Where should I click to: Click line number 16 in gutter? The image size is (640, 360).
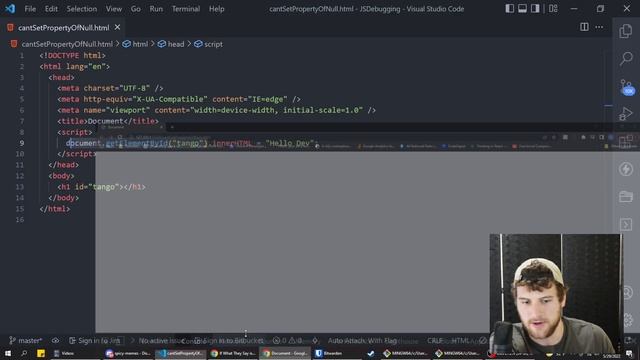point(20,220)
